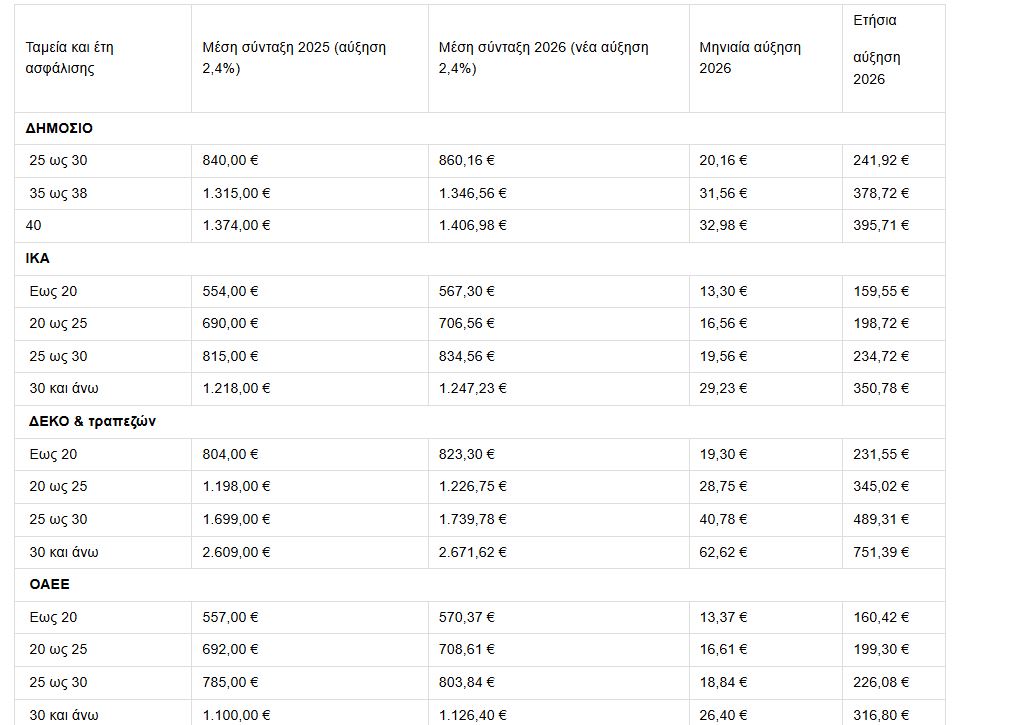Click the ΙΚΑ section heading
Viewport: 1022px width, 725px height.
click(x=38, y=258)
